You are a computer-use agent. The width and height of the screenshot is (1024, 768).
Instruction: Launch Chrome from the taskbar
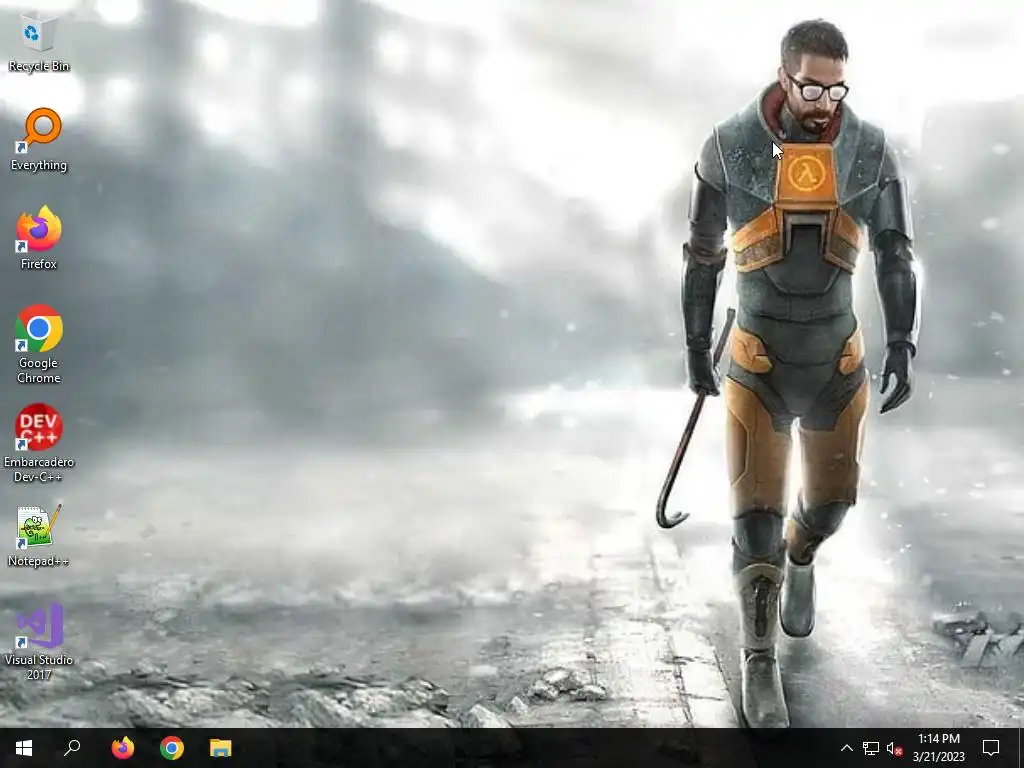pos(172,748)
